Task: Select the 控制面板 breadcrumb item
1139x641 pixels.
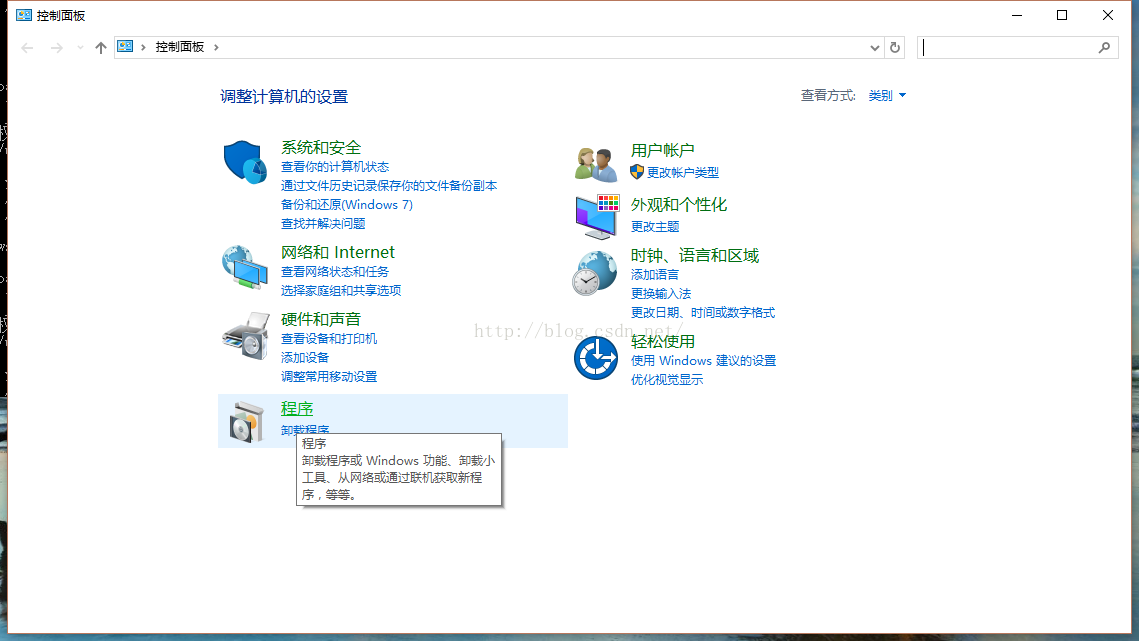Action: [179, 47]
